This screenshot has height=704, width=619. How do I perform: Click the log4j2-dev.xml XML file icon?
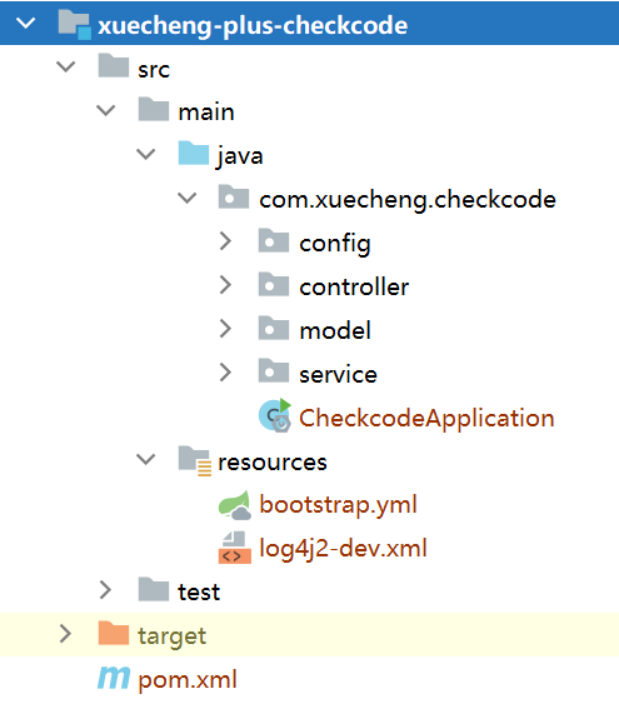(234, 548)
